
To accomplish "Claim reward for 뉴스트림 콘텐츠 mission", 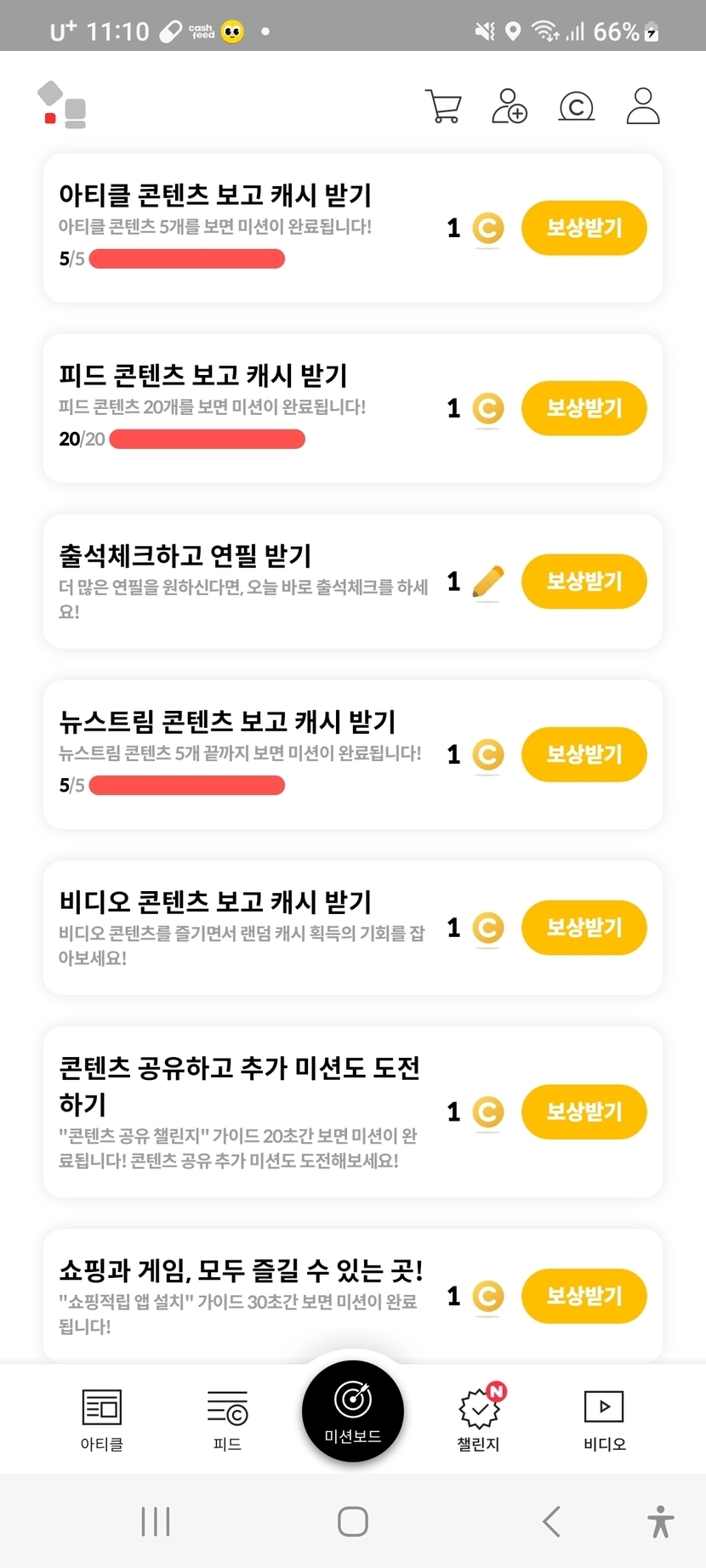I will pyautogui.click(x=584, y=754).
